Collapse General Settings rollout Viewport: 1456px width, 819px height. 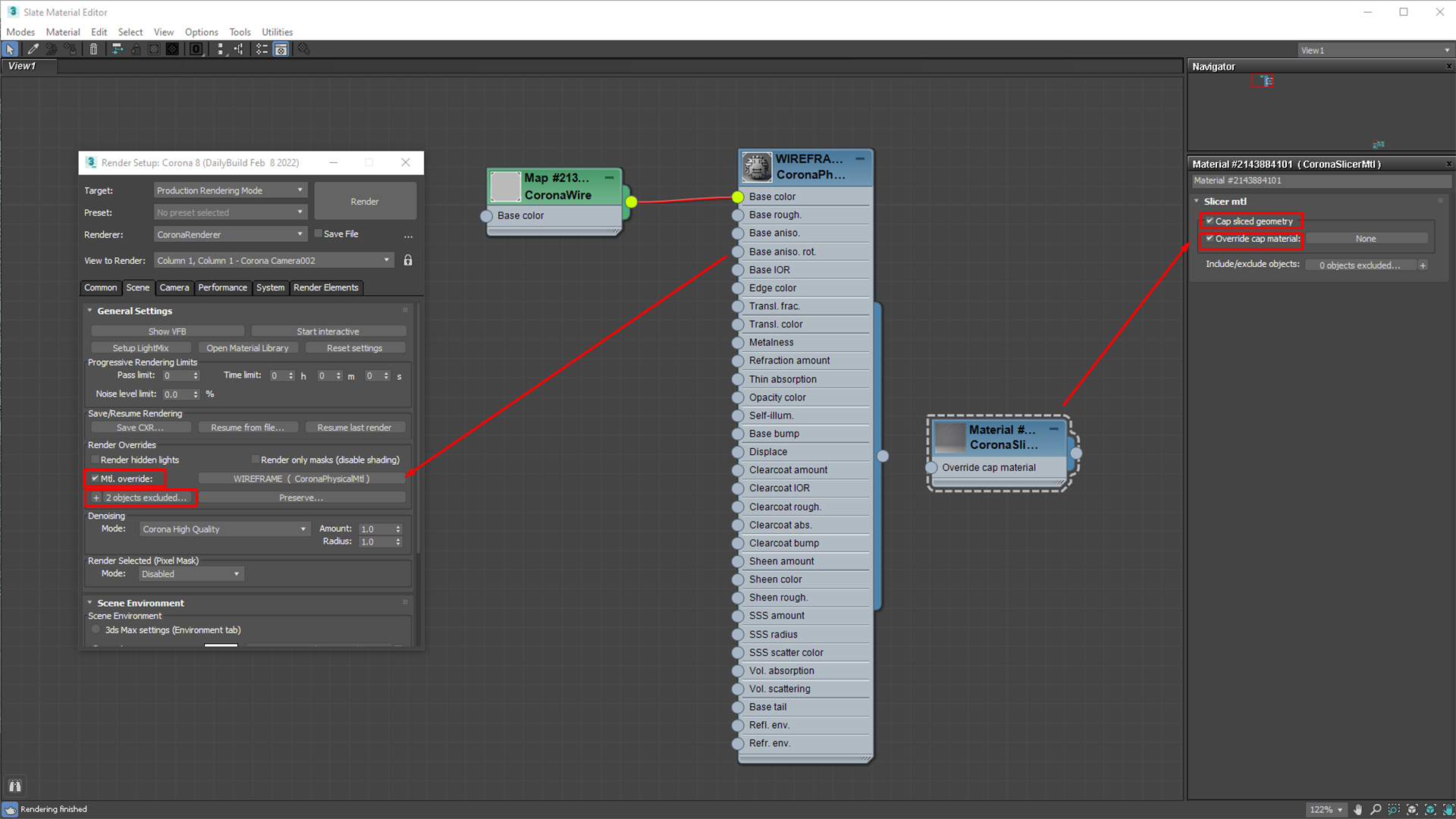tap(89, 311)
